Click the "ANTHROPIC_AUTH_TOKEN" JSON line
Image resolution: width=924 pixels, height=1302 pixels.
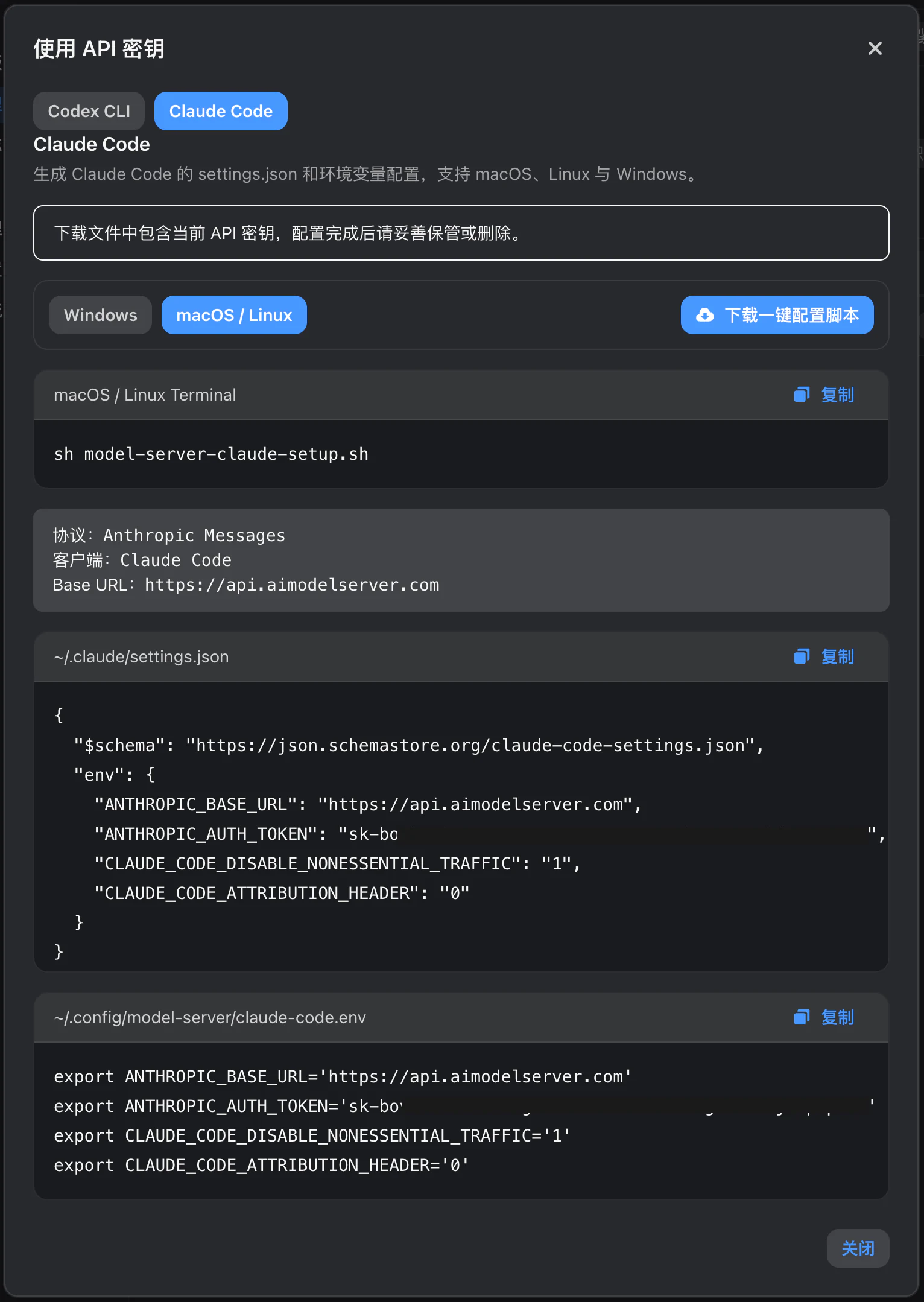point(490,834)
